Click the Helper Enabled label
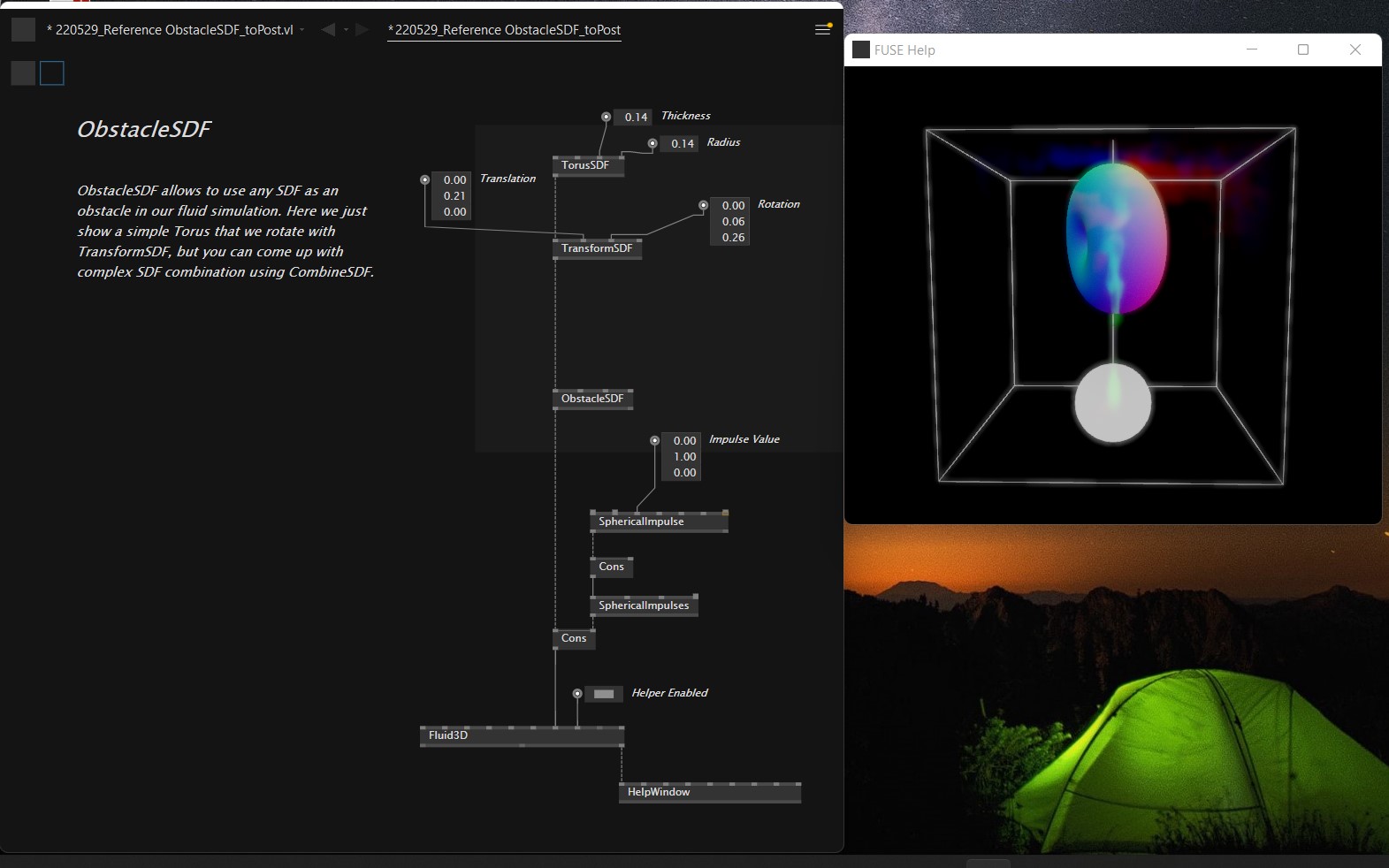The image size is (1389, 868). [x=669, y=693]
